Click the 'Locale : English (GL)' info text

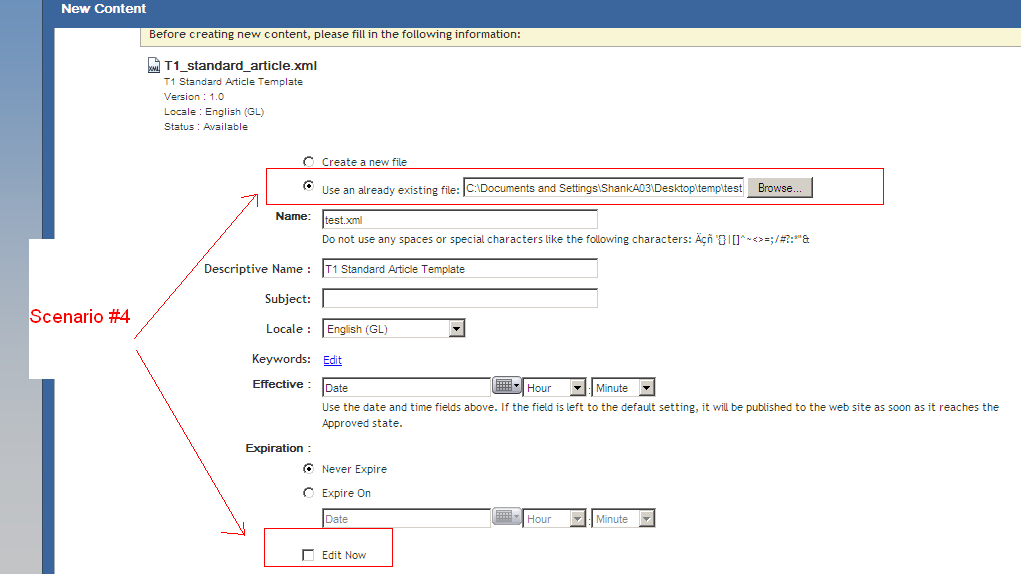click(x=214, y=111)
